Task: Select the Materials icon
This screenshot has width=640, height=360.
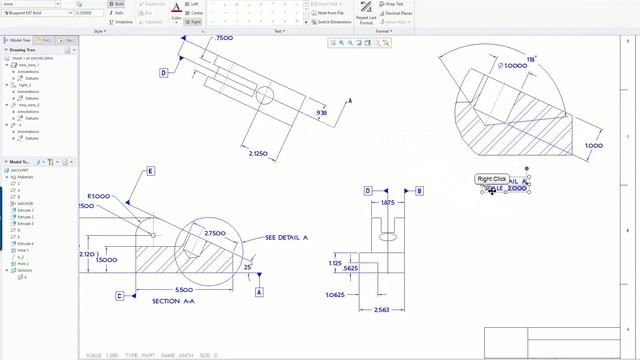Action: 14,177
